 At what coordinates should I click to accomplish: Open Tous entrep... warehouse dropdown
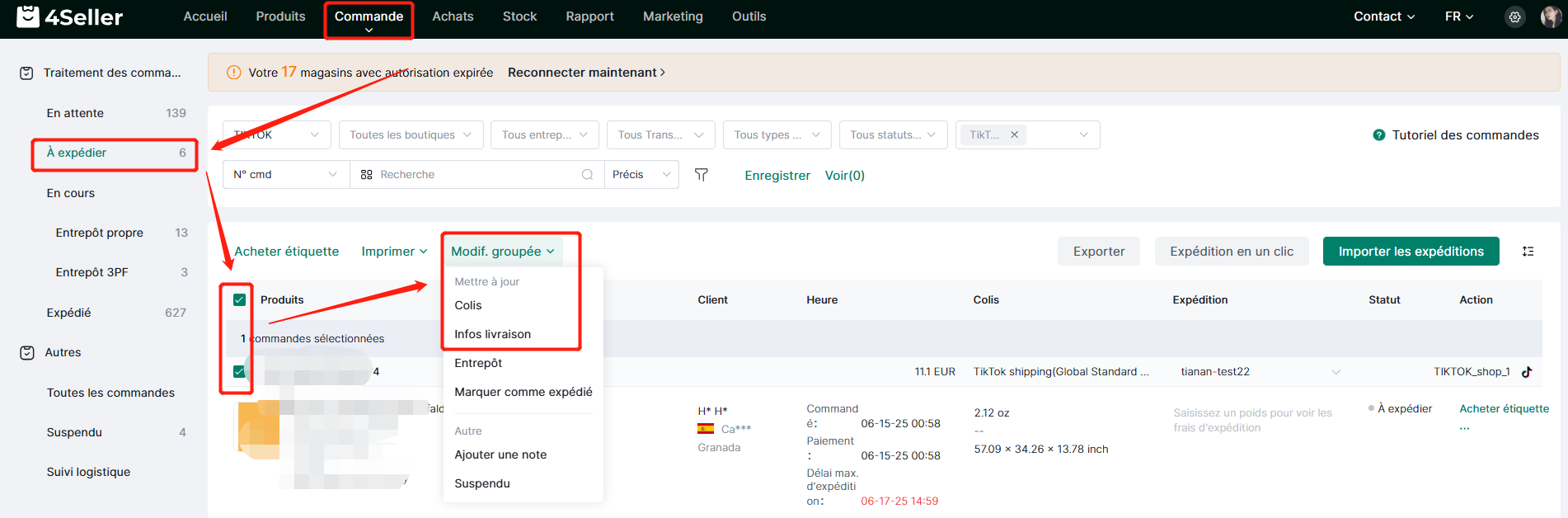[544, 134]
